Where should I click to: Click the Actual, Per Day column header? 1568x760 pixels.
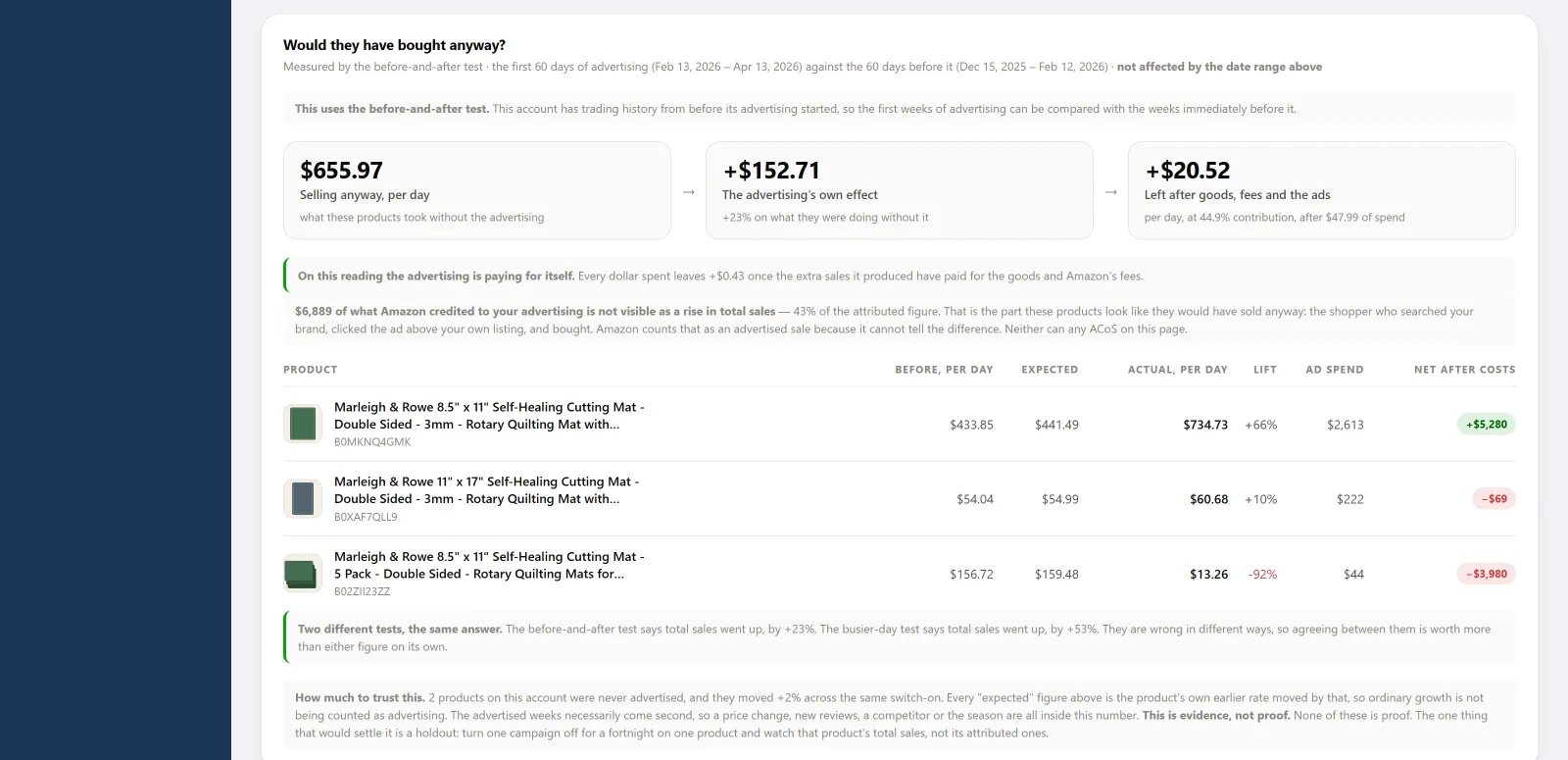pos(1177,370)
